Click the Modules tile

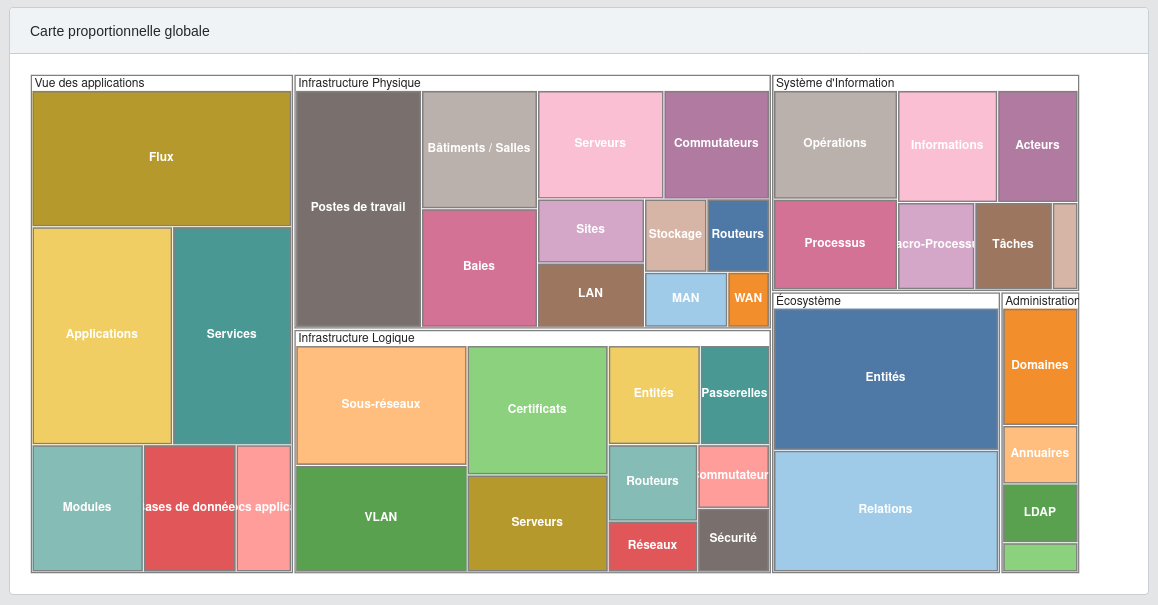pyautogui.click(x=87, y=508)
